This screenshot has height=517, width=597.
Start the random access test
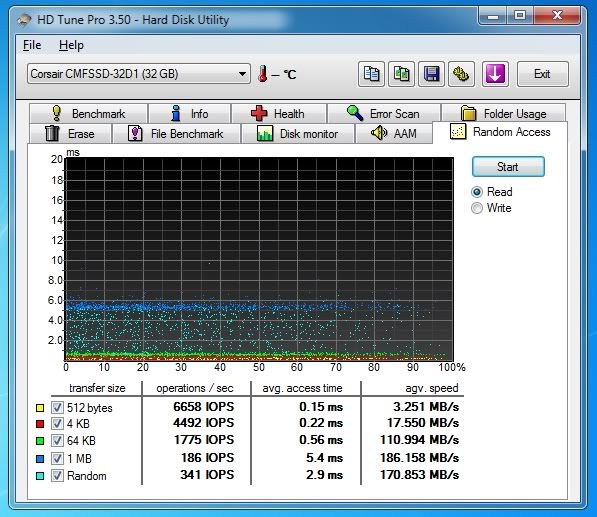click(x=508, y=167)
